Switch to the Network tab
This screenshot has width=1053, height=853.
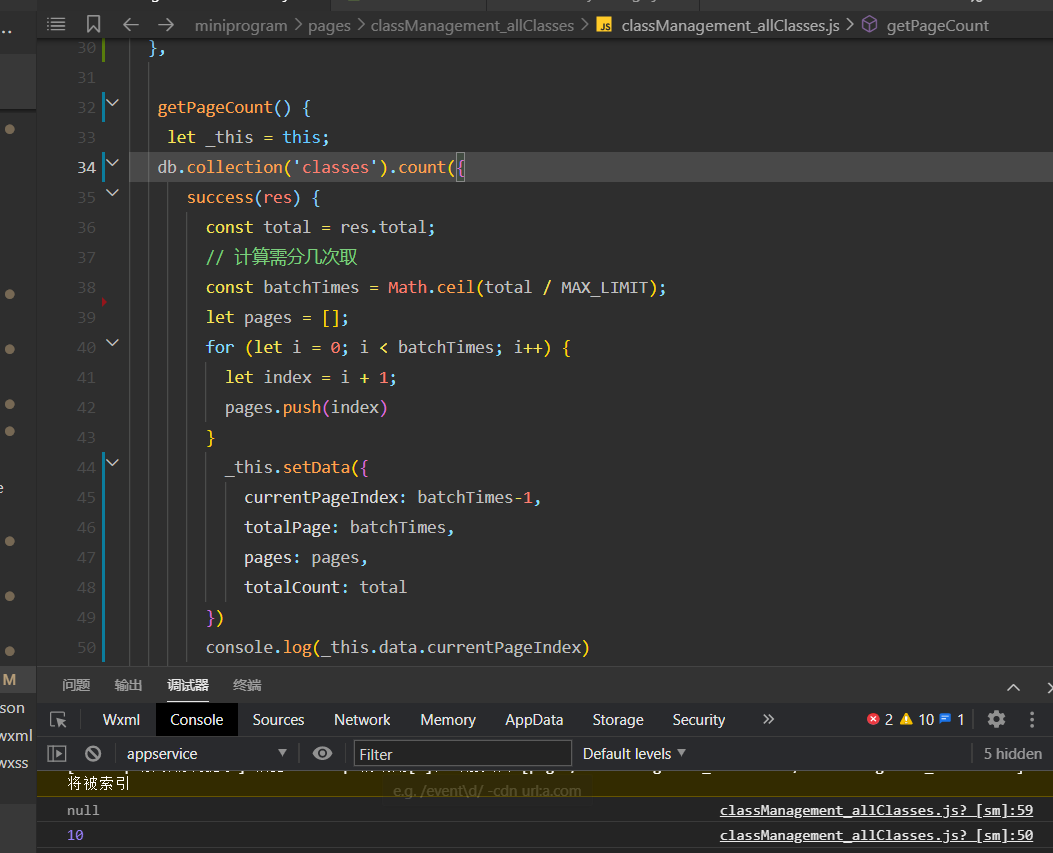(362, 719)
